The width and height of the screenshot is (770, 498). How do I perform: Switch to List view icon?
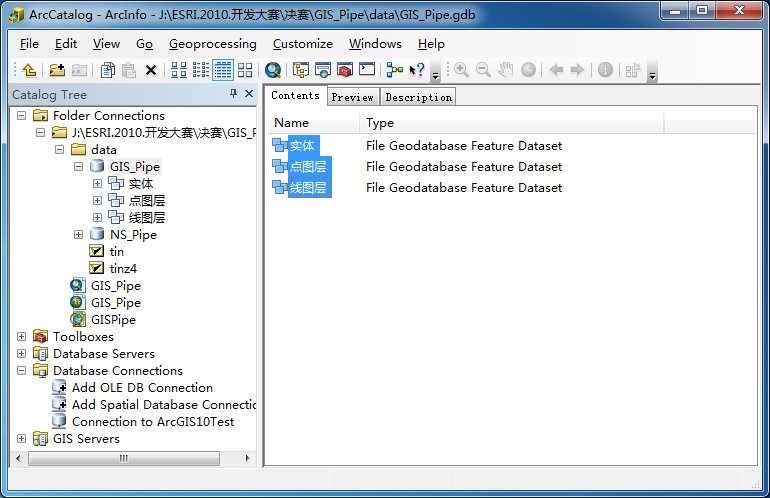coord(200,70)
